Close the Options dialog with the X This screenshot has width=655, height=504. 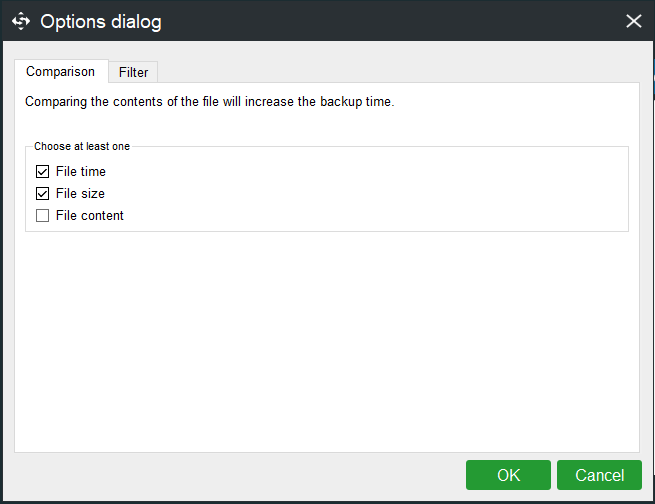633,21
